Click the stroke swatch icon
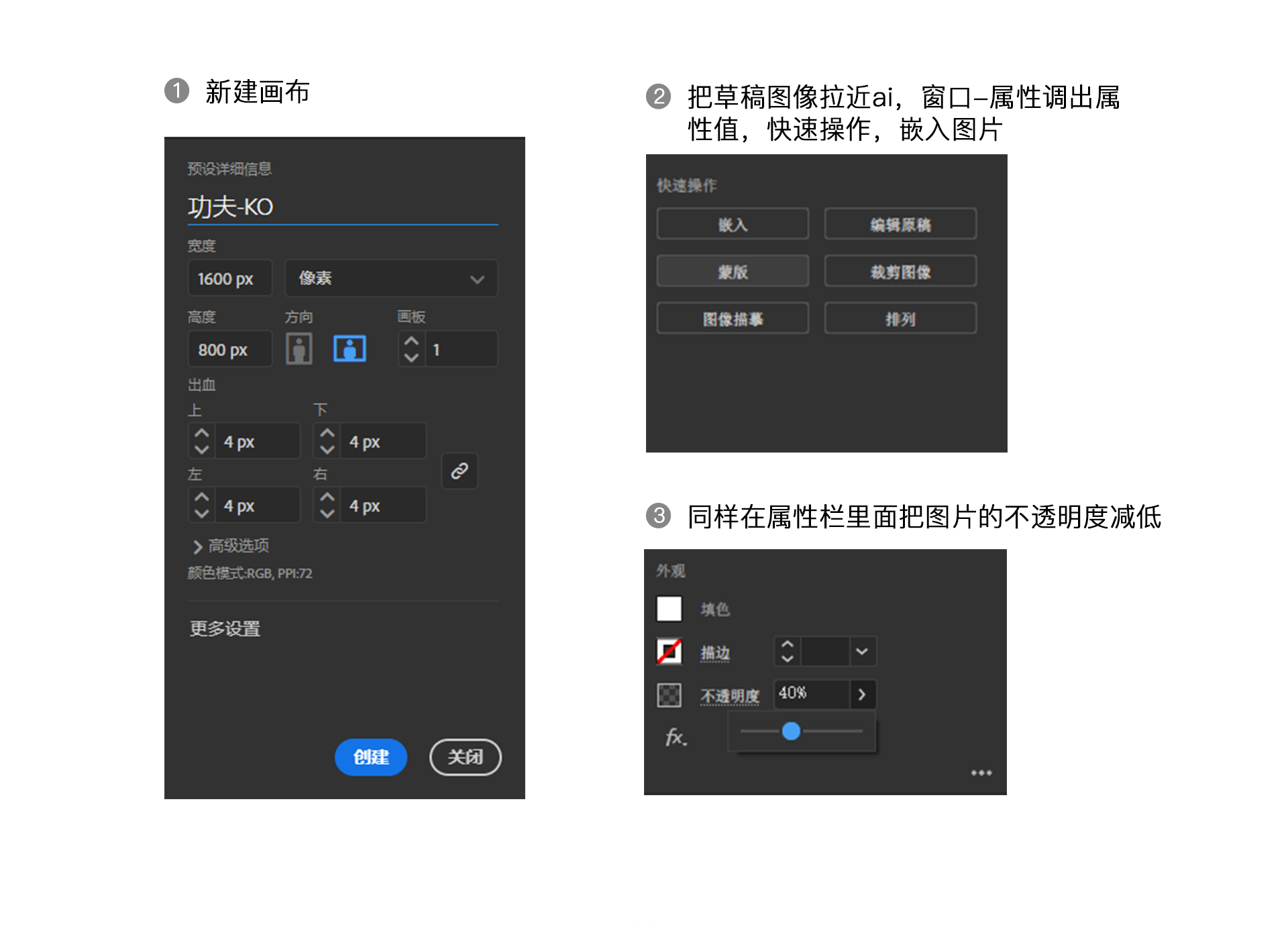 [x=669, y=651]
